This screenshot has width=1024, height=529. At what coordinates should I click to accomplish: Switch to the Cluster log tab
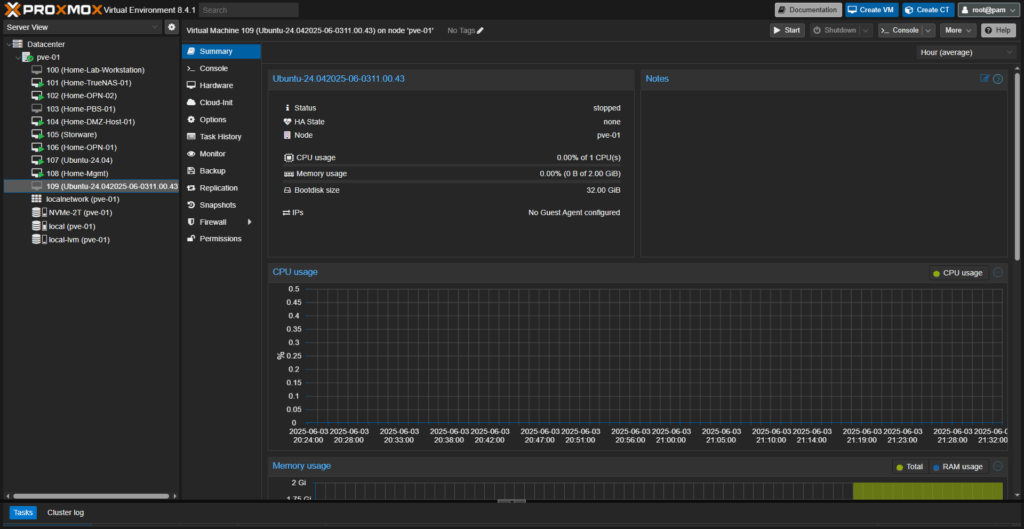coord(65,512)
